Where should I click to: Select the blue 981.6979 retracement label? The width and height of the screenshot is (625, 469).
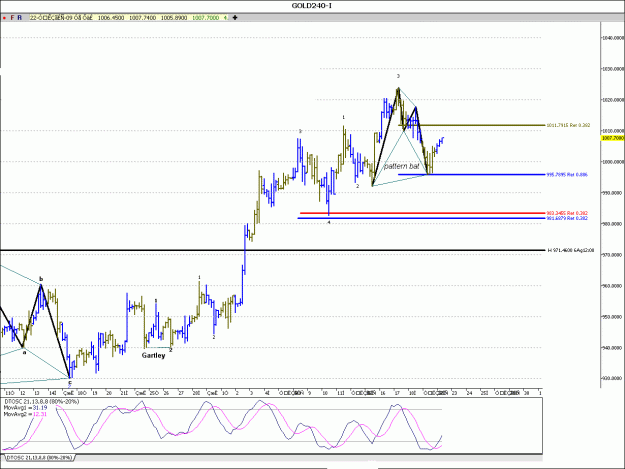click(x=566, y=218)
